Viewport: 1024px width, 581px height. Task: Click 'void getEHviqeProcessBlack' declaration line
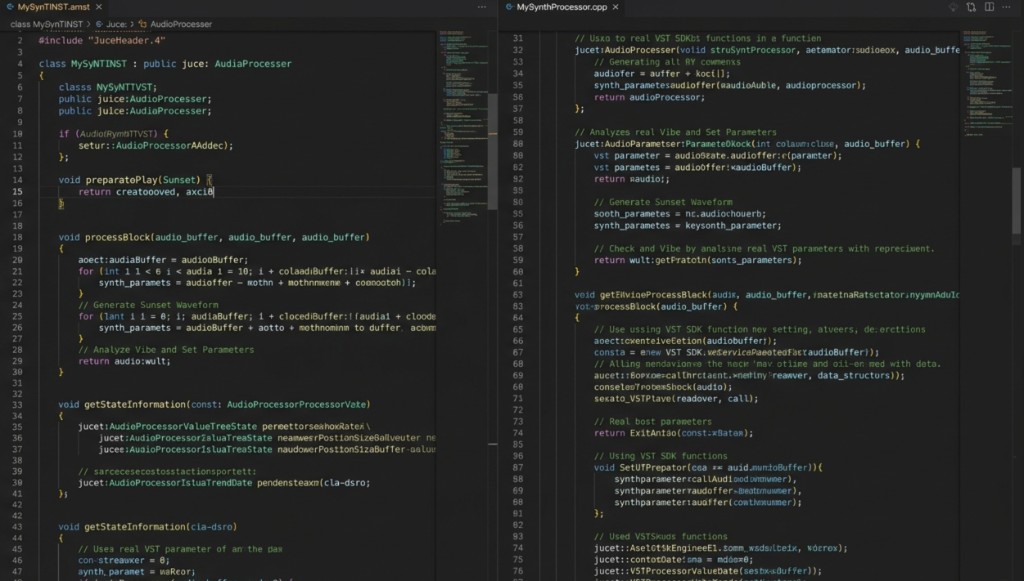(x=767, y=295)
